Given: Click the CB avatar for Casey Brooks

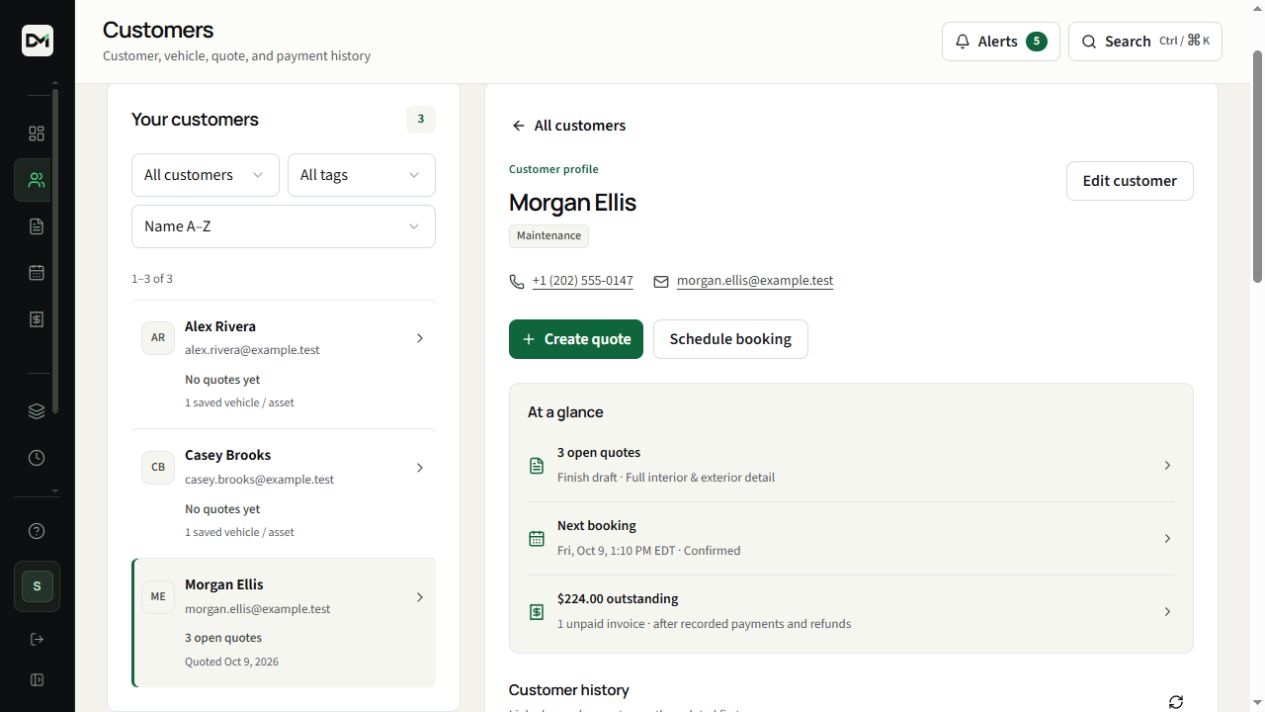Looking at the screenshot, I should click(158, 467).
